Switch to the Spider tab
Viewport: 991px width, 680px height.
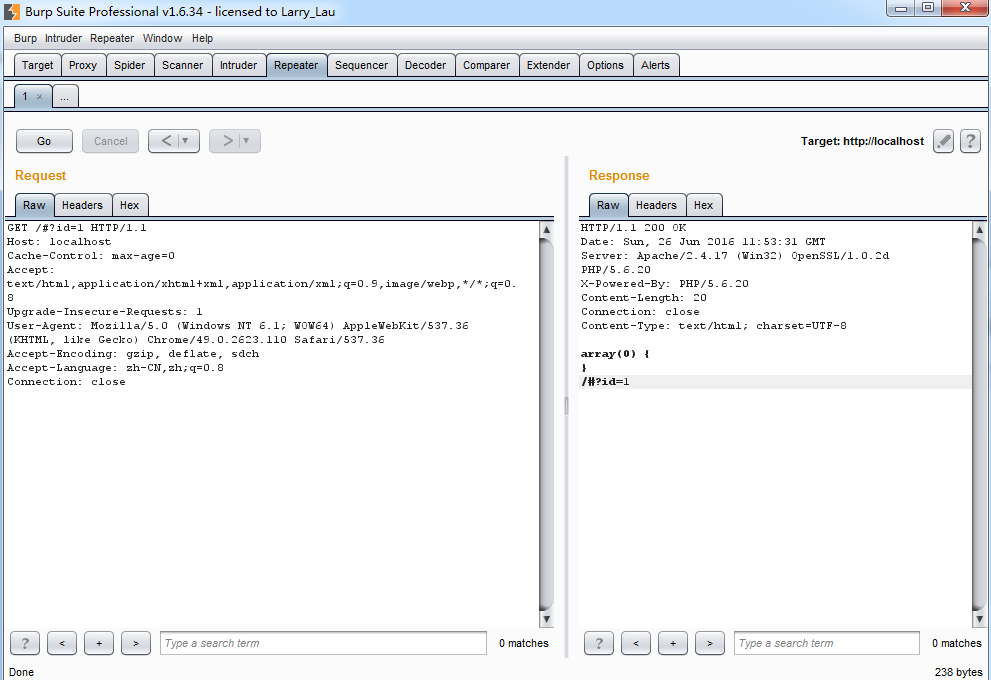130,65
